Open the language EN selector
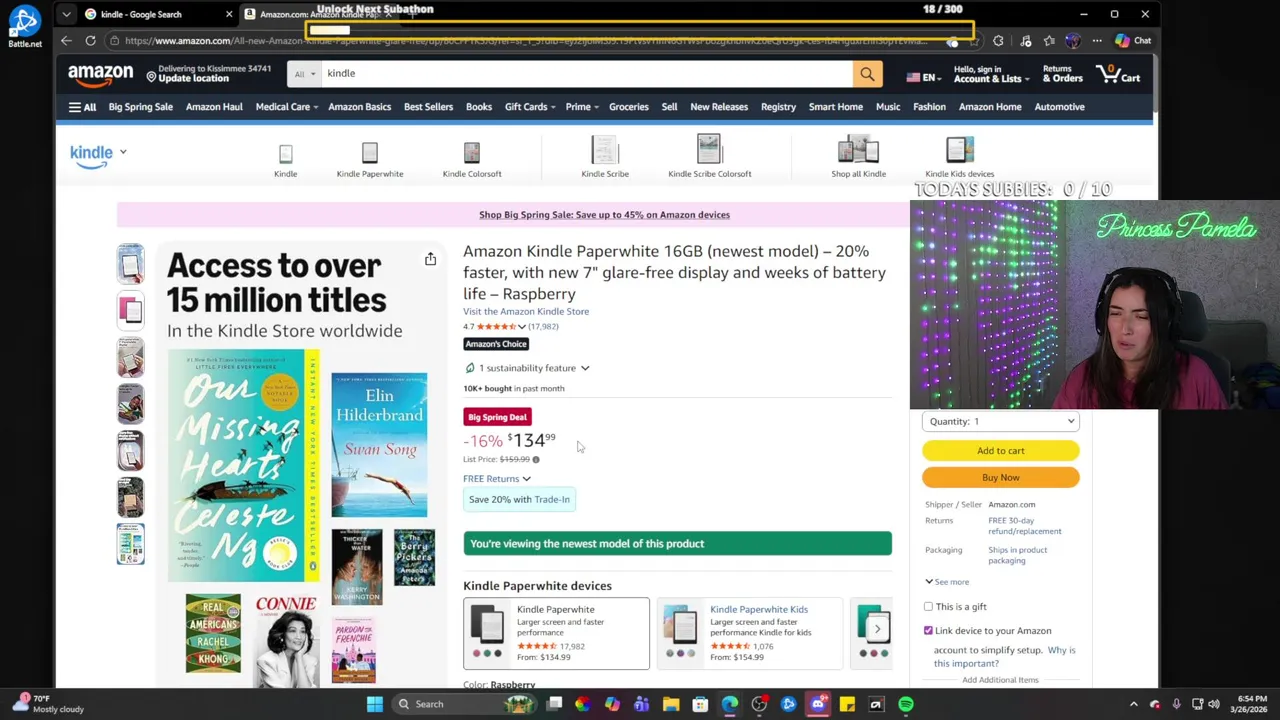The width and height of the screenshot is (1280, 720). (922, 78)
